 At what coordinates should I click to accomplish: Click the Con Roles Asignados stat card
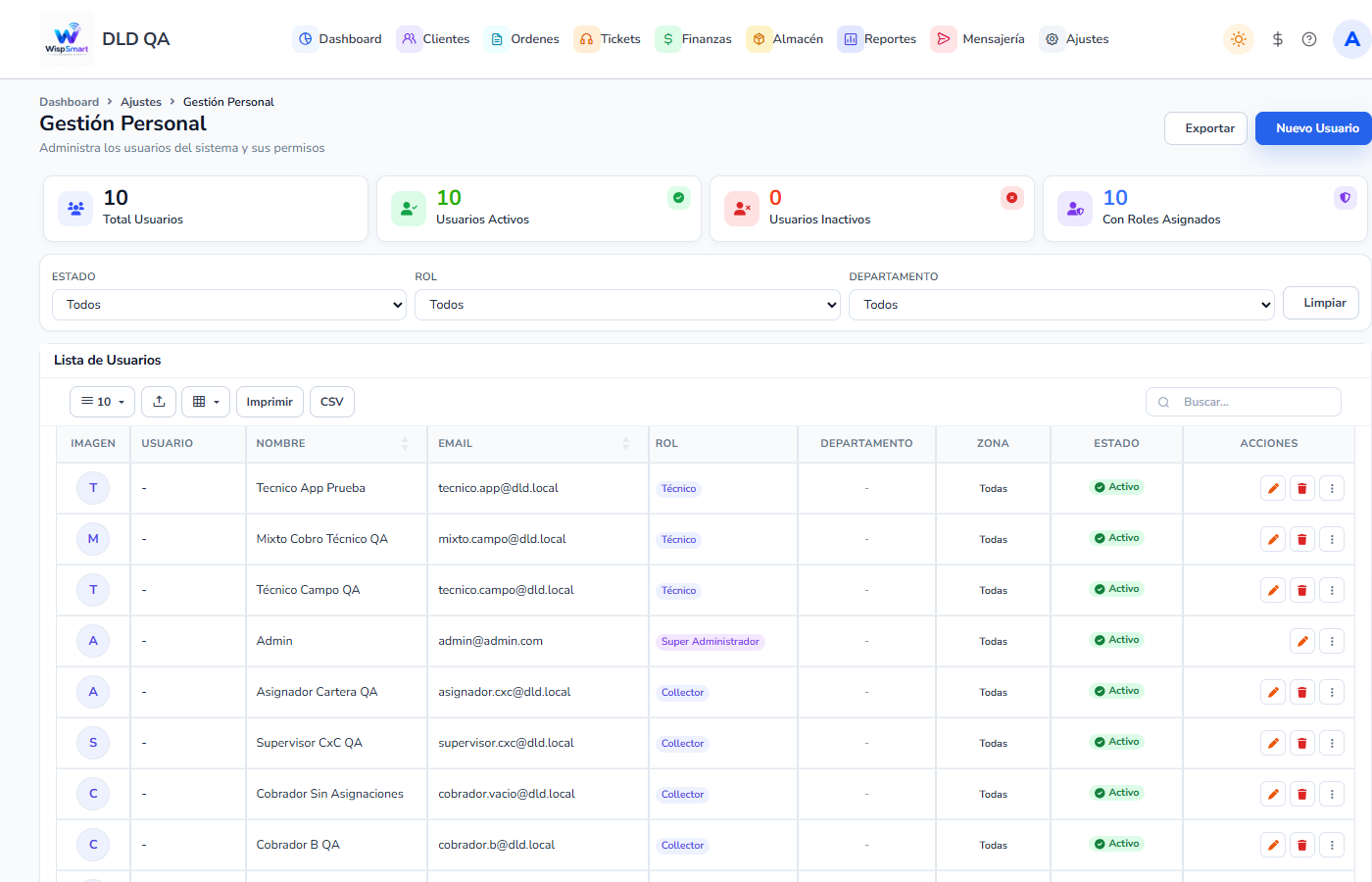coord(1205,209)
